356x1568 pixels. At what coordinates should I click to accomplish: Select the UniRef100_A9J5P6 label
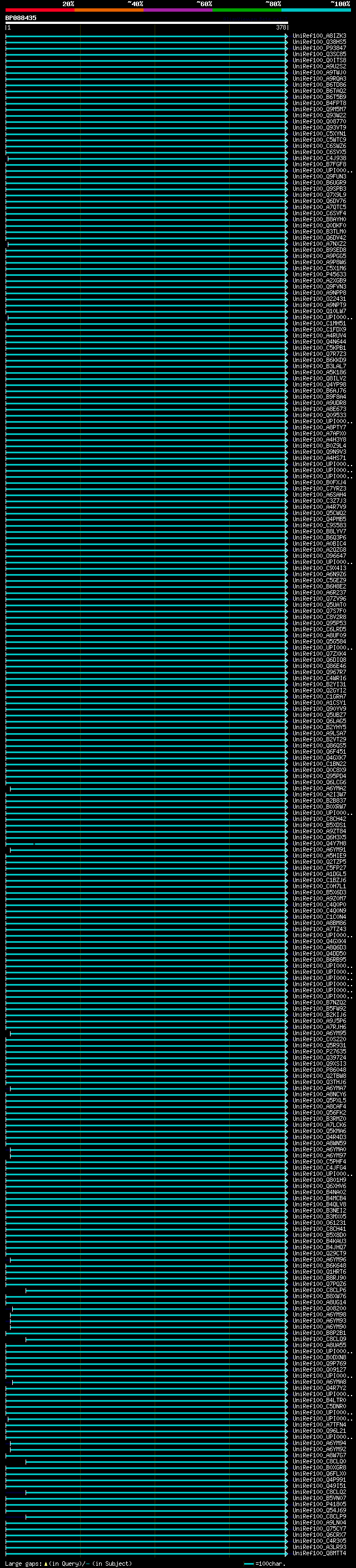[x=319, y=1021]
